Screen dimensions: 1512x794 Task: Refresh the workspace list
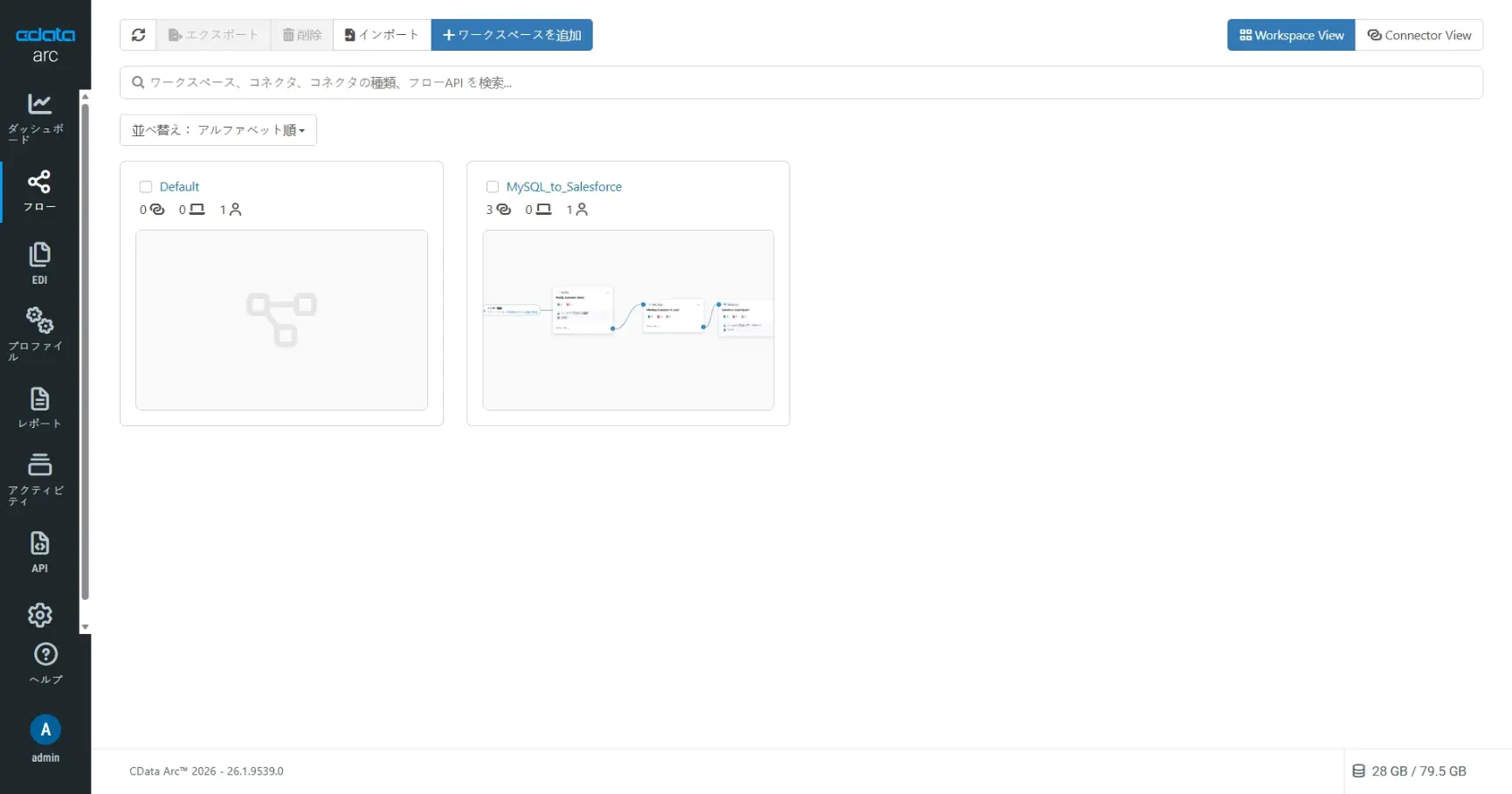point(138,35)
